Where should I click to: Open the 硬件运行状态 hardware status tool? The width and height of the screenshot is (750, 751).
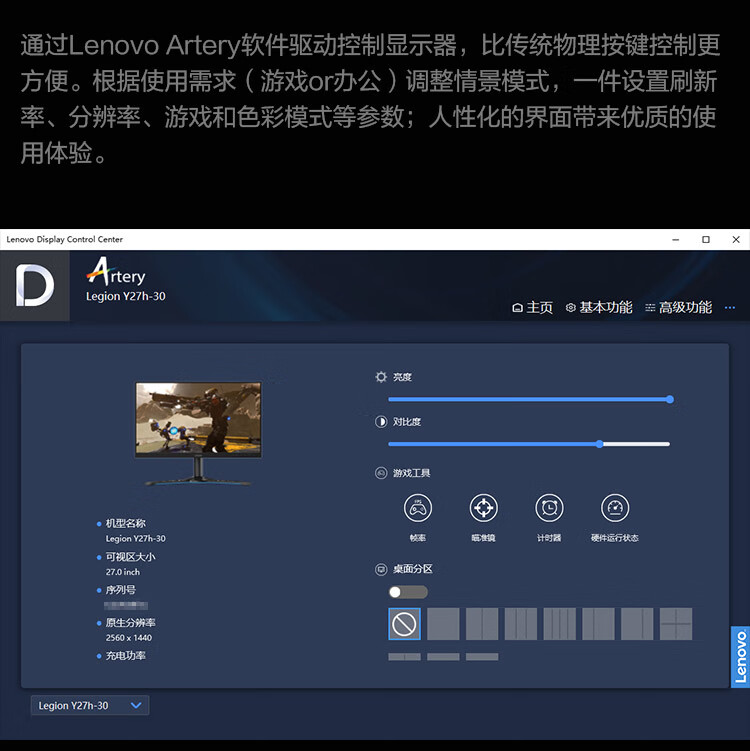pyautogui.click(x=614, y=508)
